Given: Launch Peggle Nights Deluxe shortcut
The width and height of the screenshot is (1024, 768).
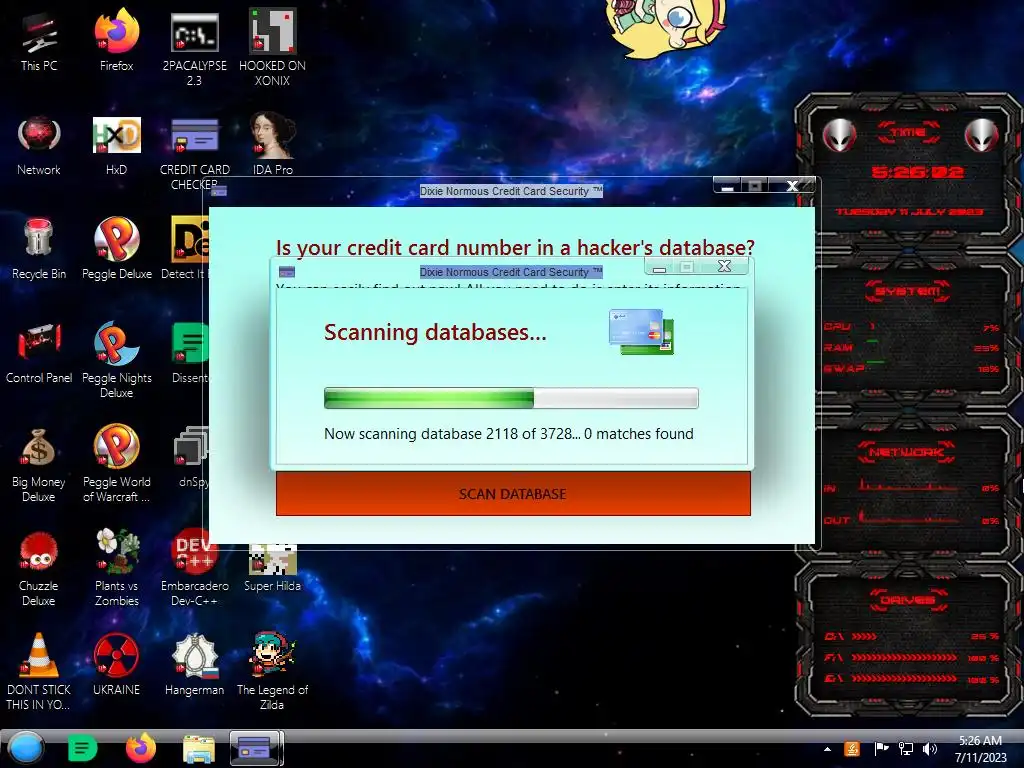Looking at the screenshot, I should click(116, 359).
